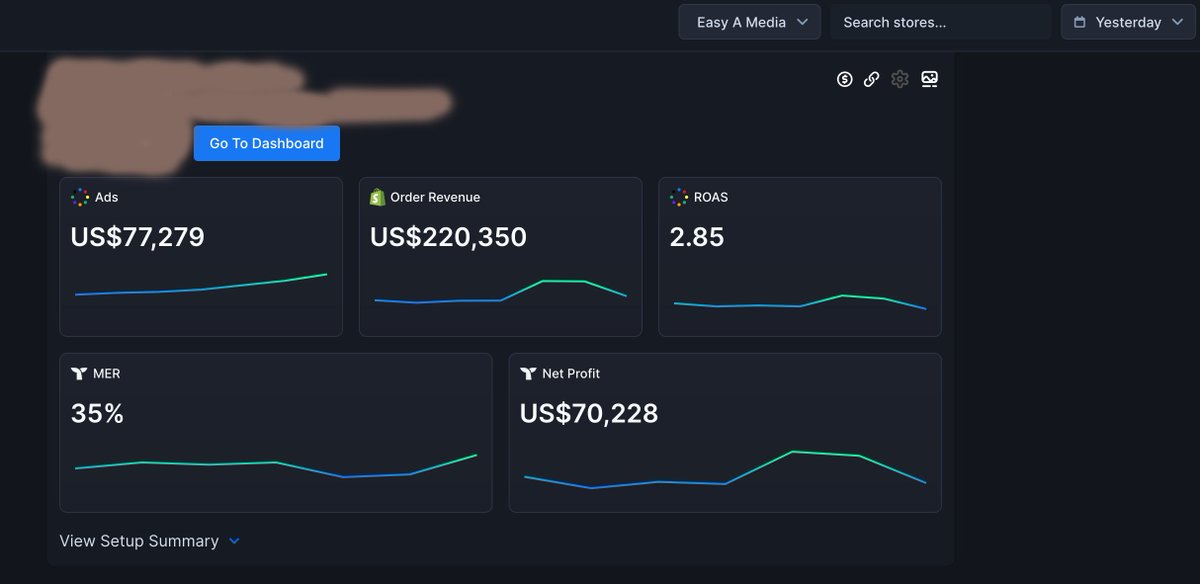
Task: Click the Order Revenue value US$220,350
Action: (448, 237)
